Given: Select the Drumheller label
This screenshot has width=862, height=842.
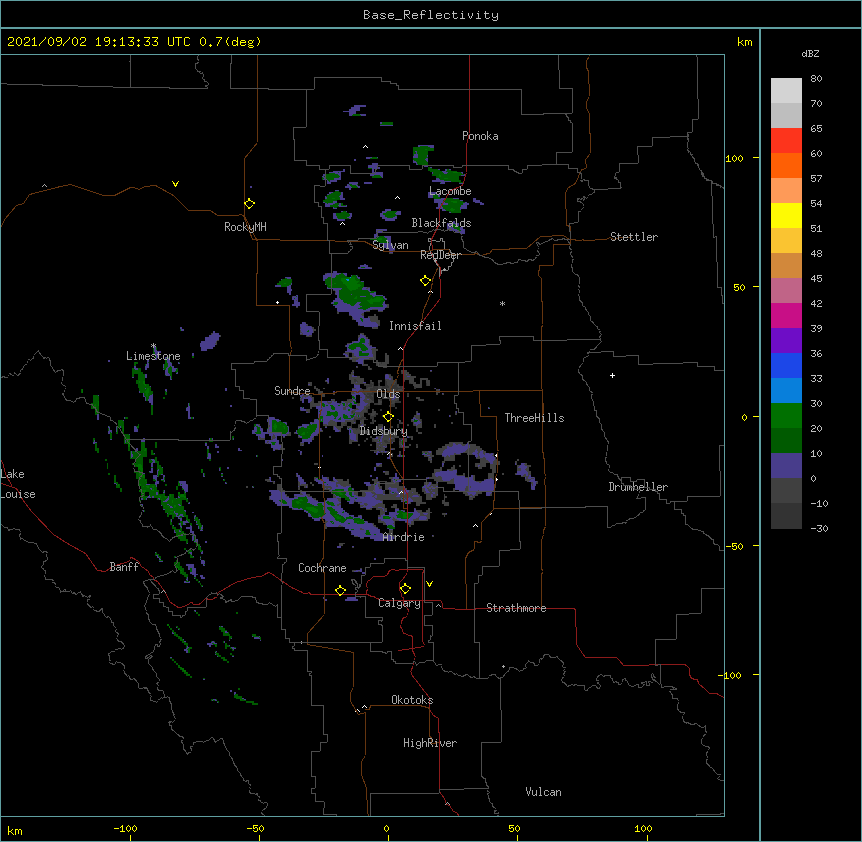Looking at the screenshot, I should (x=638, y=487).
